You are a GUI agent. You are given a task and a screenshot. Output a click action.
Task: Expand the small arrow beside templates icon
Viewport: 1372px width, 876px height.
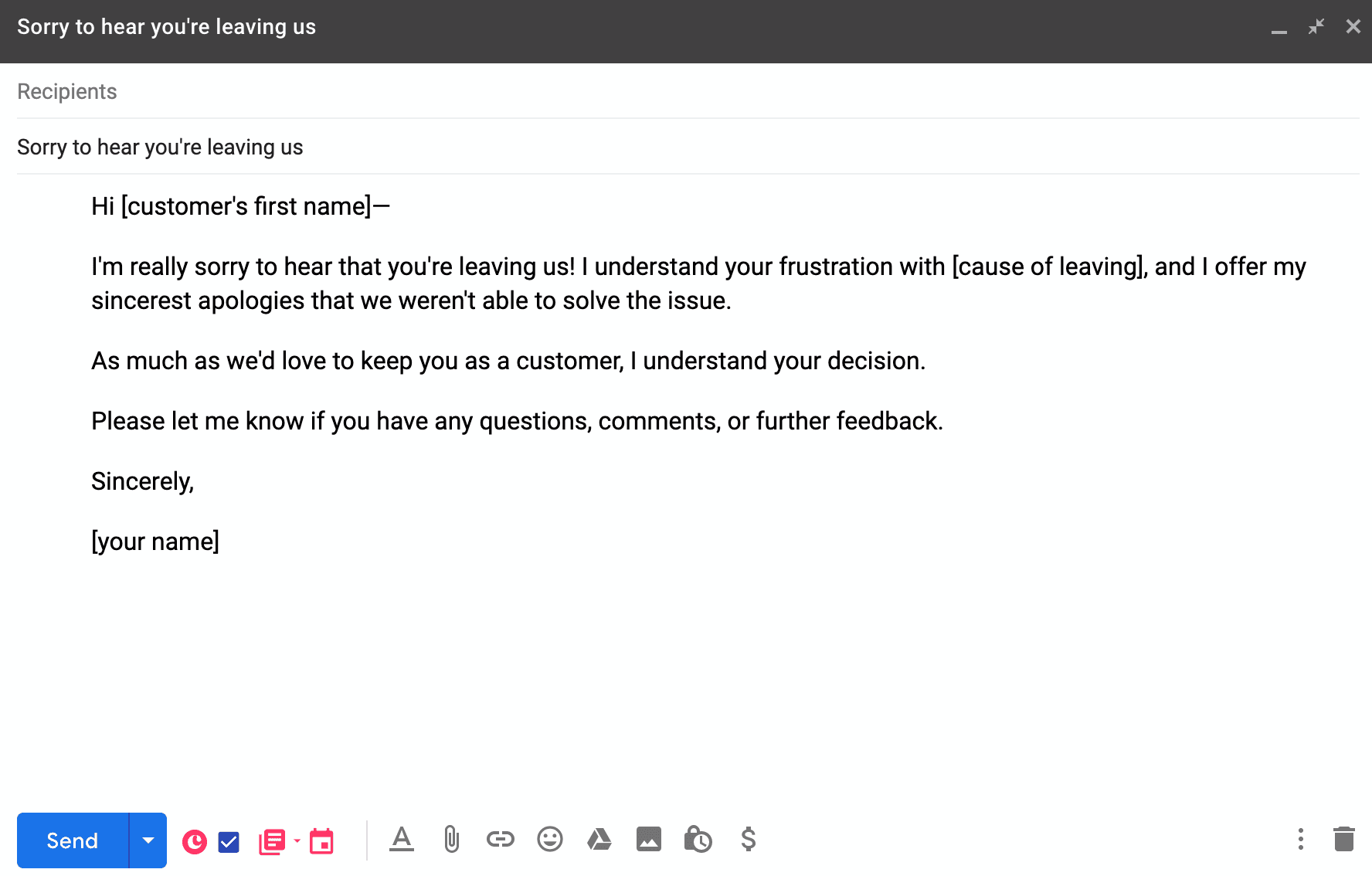[x=297, y=840]
